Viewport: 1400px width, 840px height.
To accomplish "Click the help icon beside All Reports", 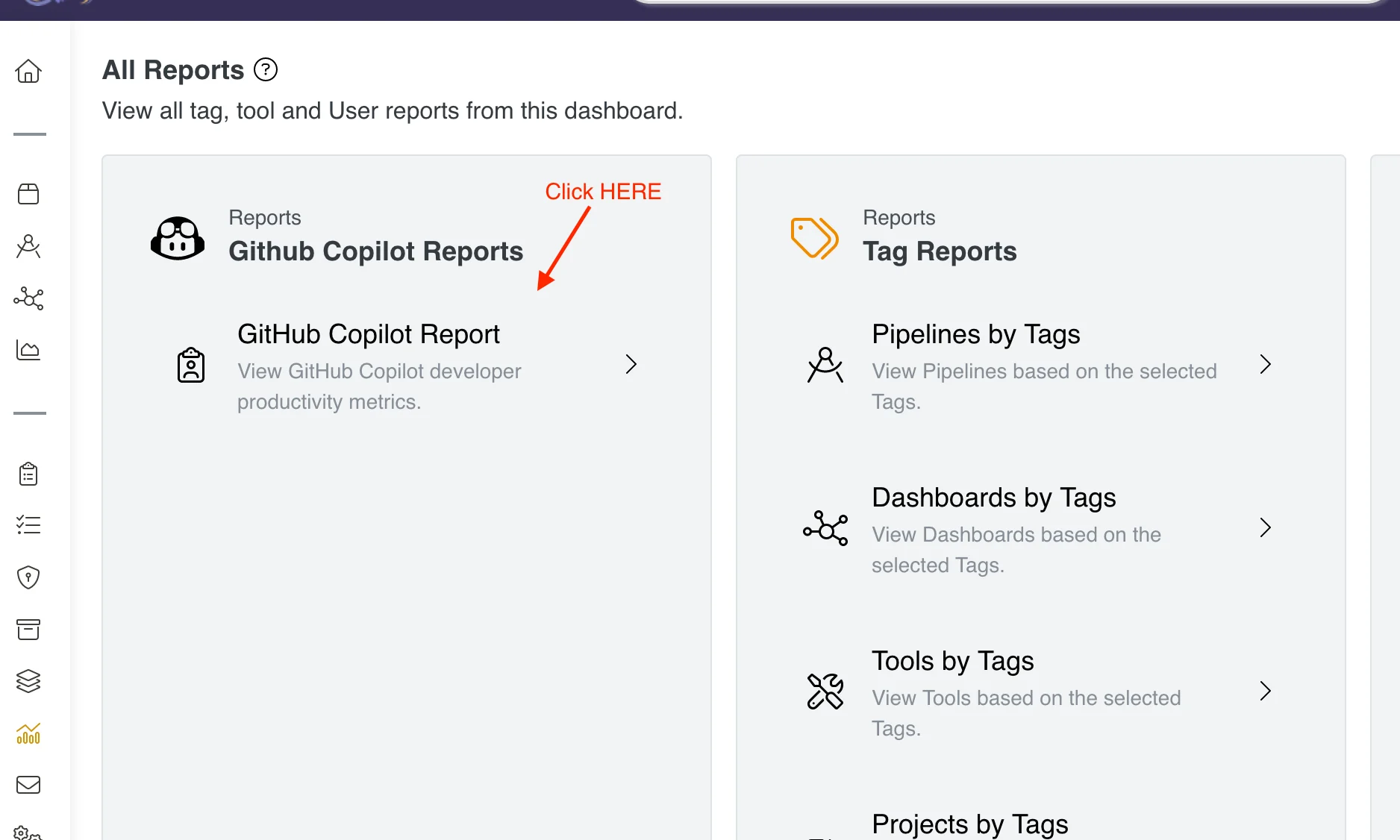I will (266, 69).
